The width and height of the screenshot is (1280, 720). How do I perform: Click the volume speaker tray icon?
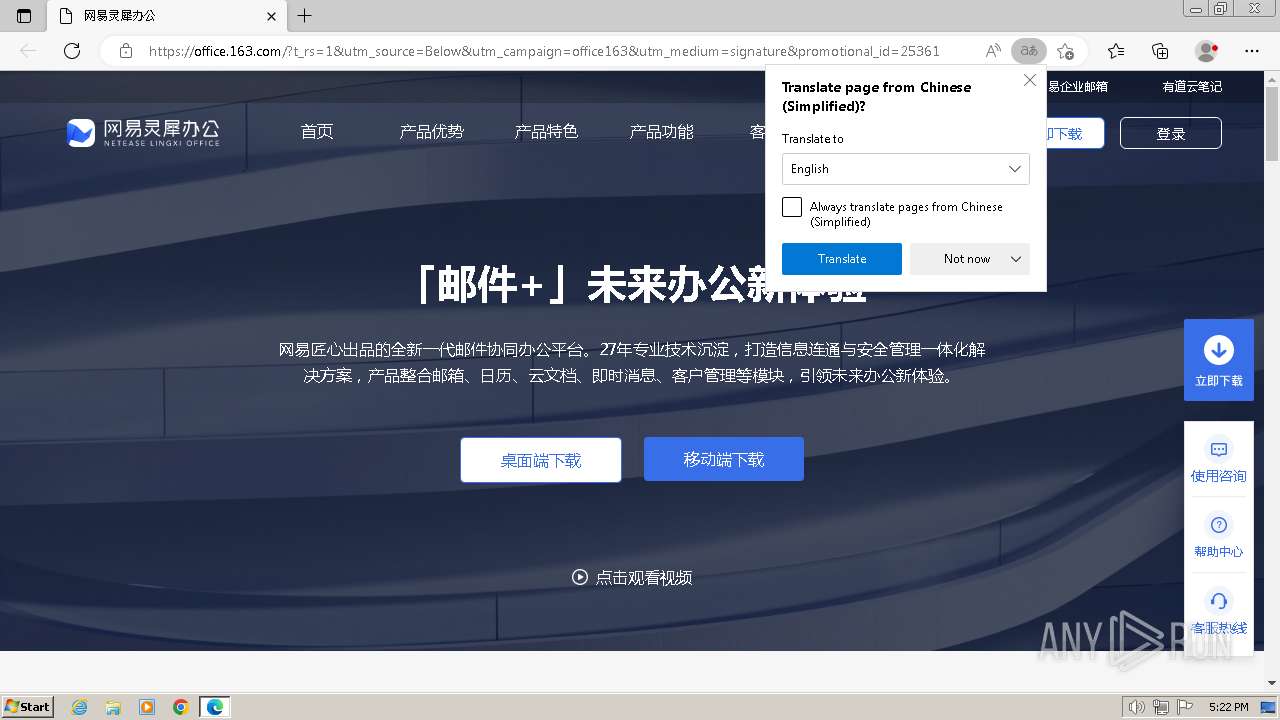point(1137,707)
